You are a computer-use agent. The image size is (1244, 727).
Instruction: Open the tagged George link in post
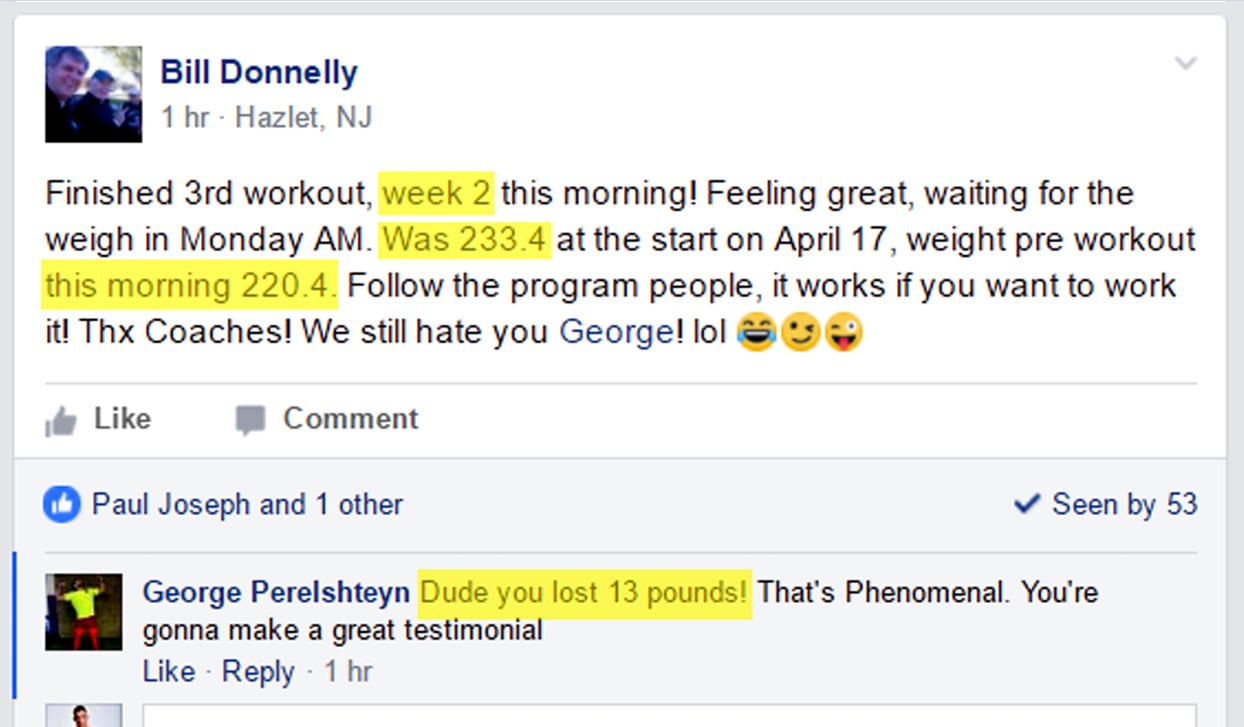[616, 332]
